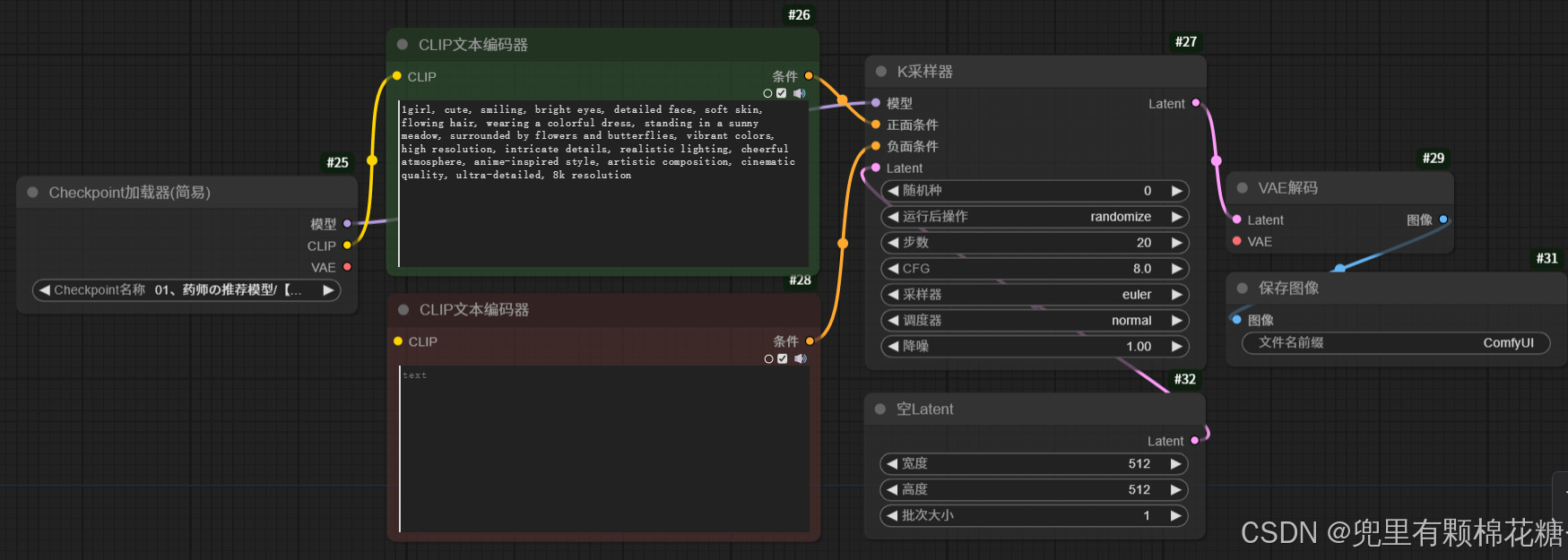Select the VAE解码 node title
The height and width of the screenshot is (560, 1568).
pyautogui.click(x=1287, y=188)
